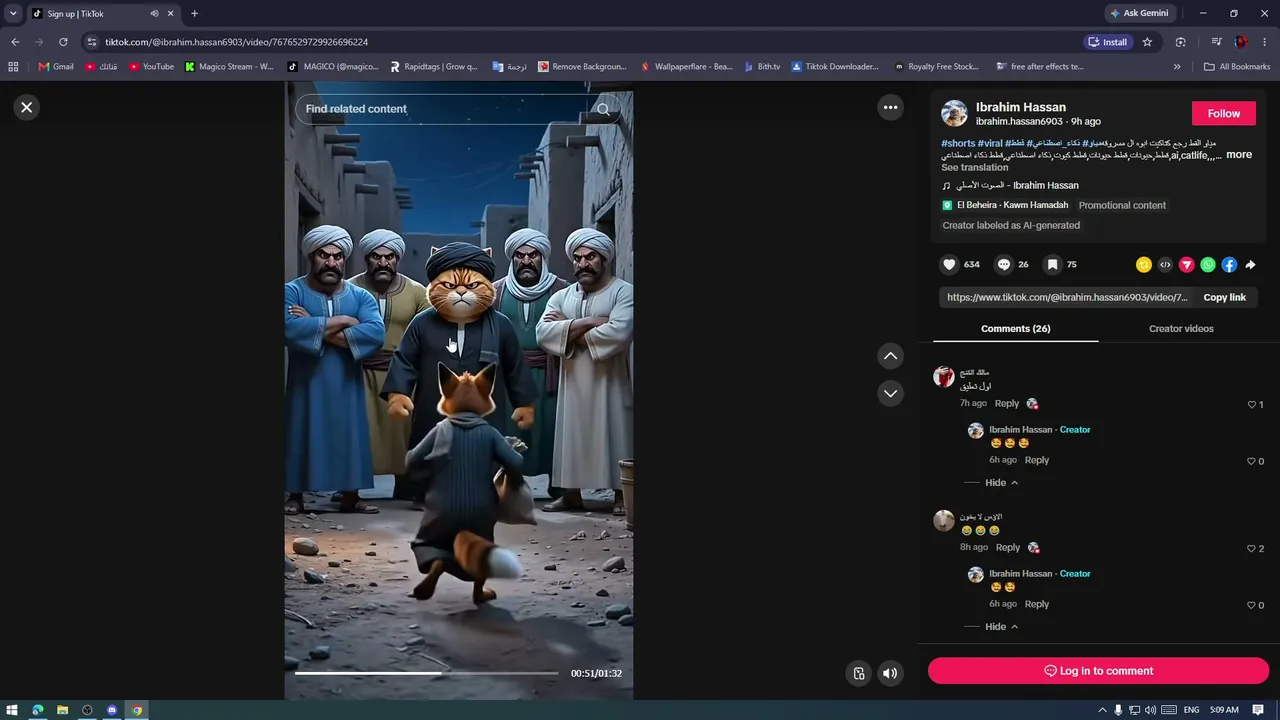
Task: Install the TikTok web app
Action: pos(1108,42)
